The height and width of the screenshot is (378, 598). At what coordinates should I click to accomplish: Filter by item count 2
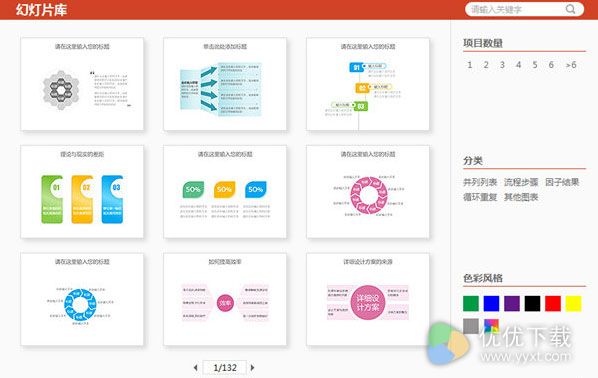point(486,65)
